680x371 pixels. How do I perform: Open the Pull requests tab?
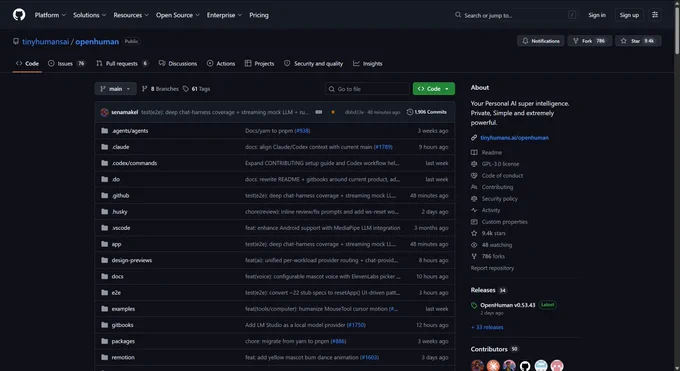[x=122, y=63]
